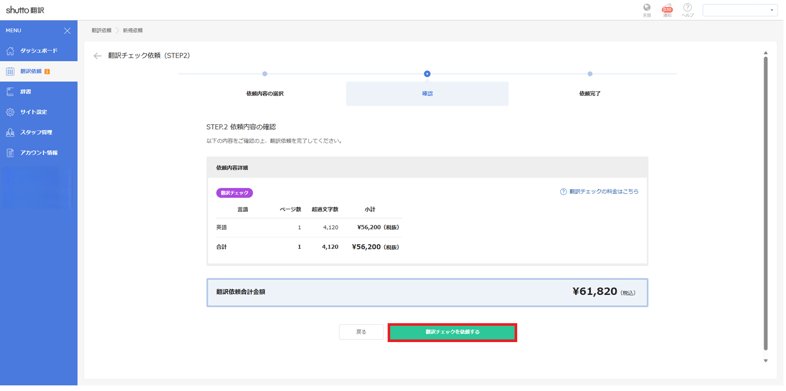Click the STEP.2 依頼内容の確認 heading
This screenshot has height=391, width=786.
pyautogui.click(x=241, y=127)
